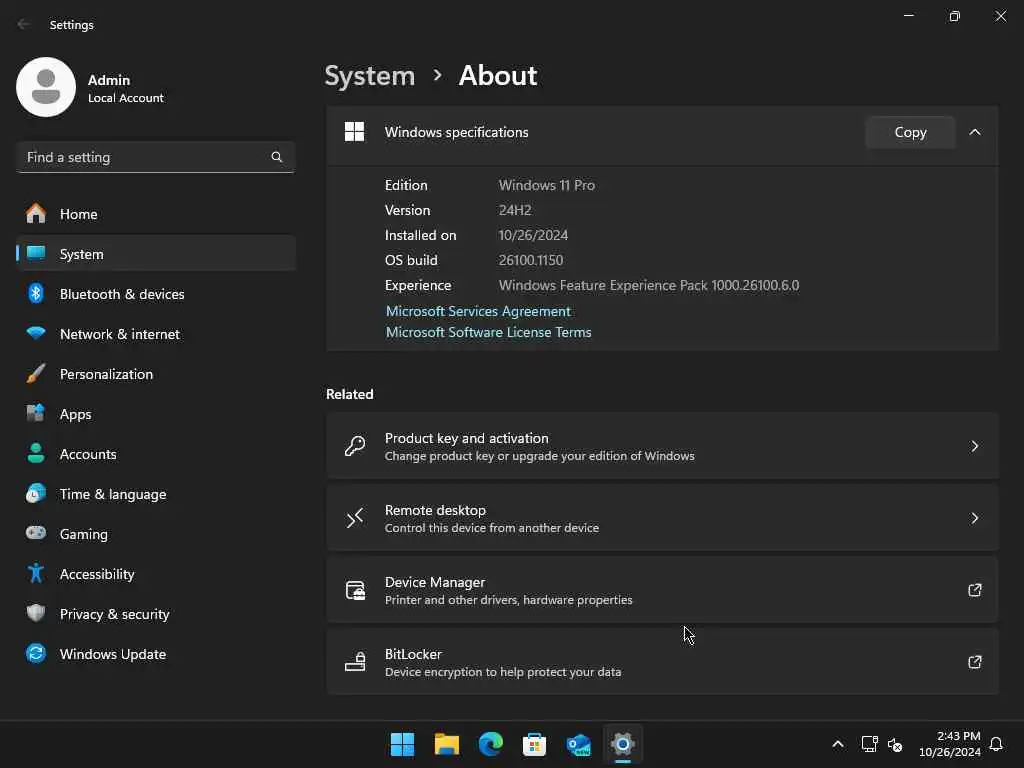Image resolution: width=1024 pixels, height=768 pixels.
Task: Click the Time & language globe-clock icon
Action: (x=36, y=493)
